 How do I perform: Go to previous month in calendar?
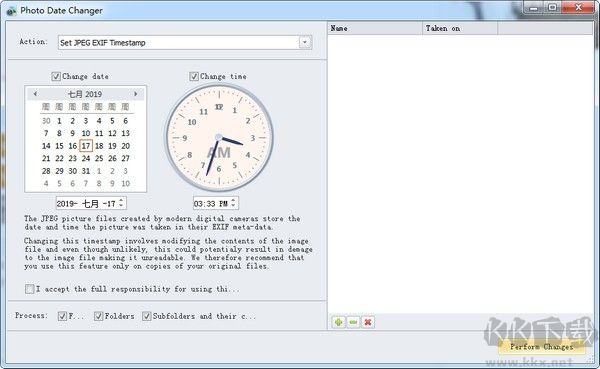(x=35, y=94)
